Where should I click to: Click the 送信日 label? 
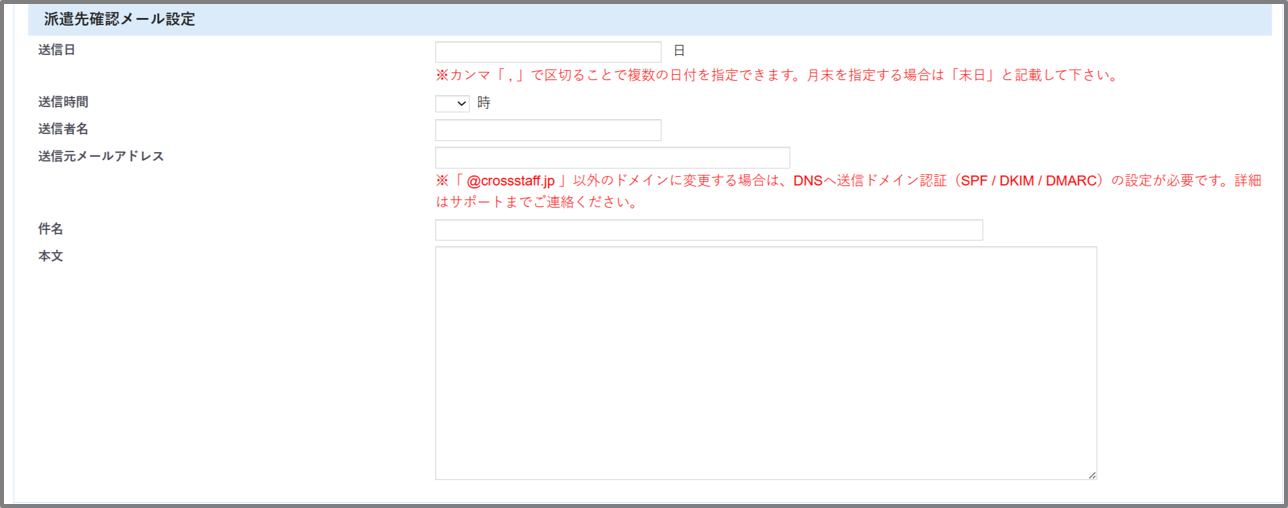[x=57, y=49]
